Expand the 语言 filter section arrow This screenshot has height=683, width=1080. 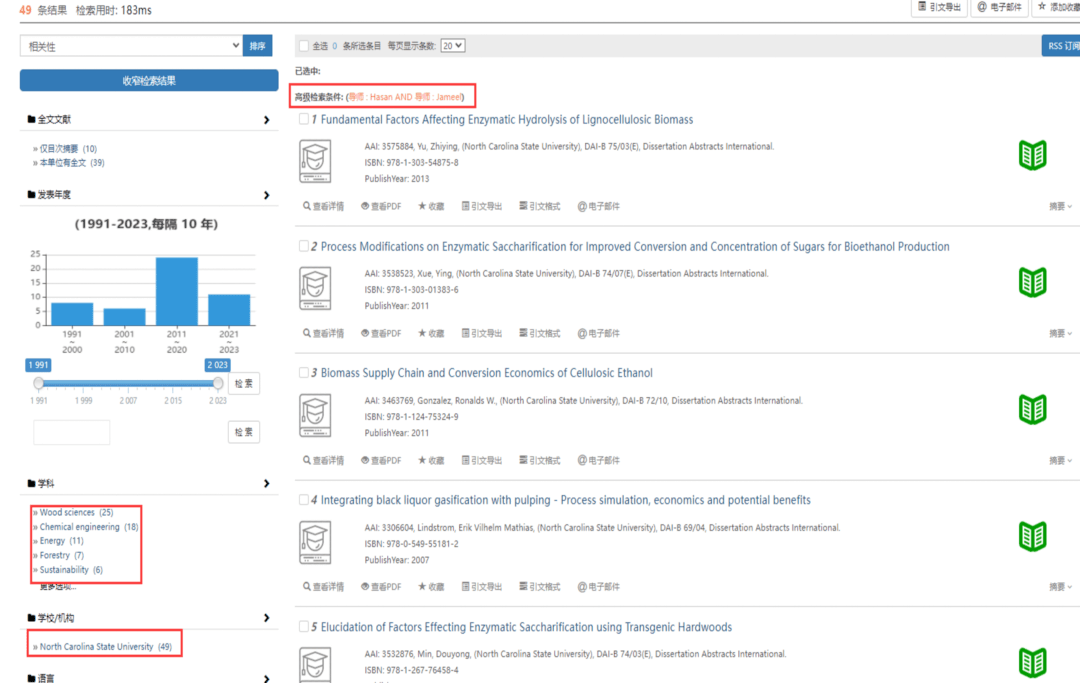(267, 678)
